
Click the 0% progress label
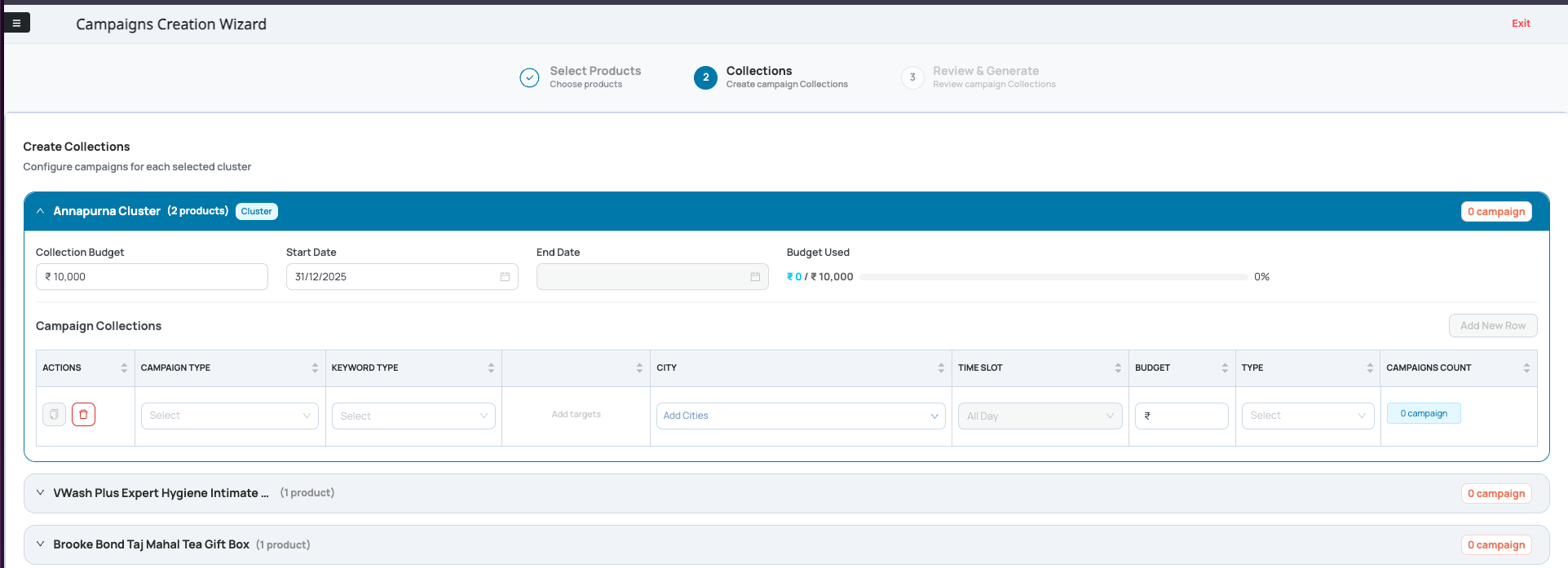click(x=1261, y=277)
